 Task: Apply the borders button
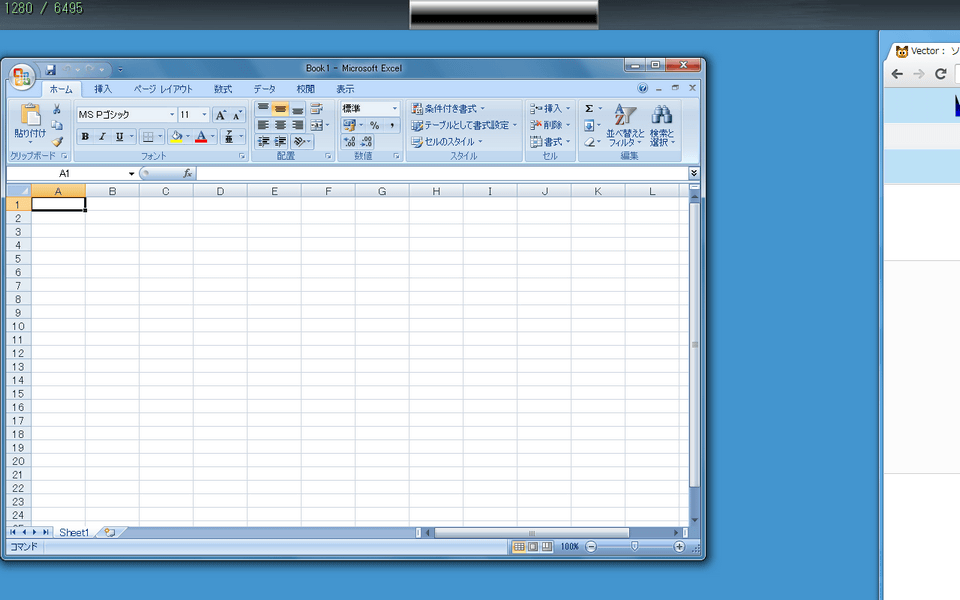[x=148, y=137]
